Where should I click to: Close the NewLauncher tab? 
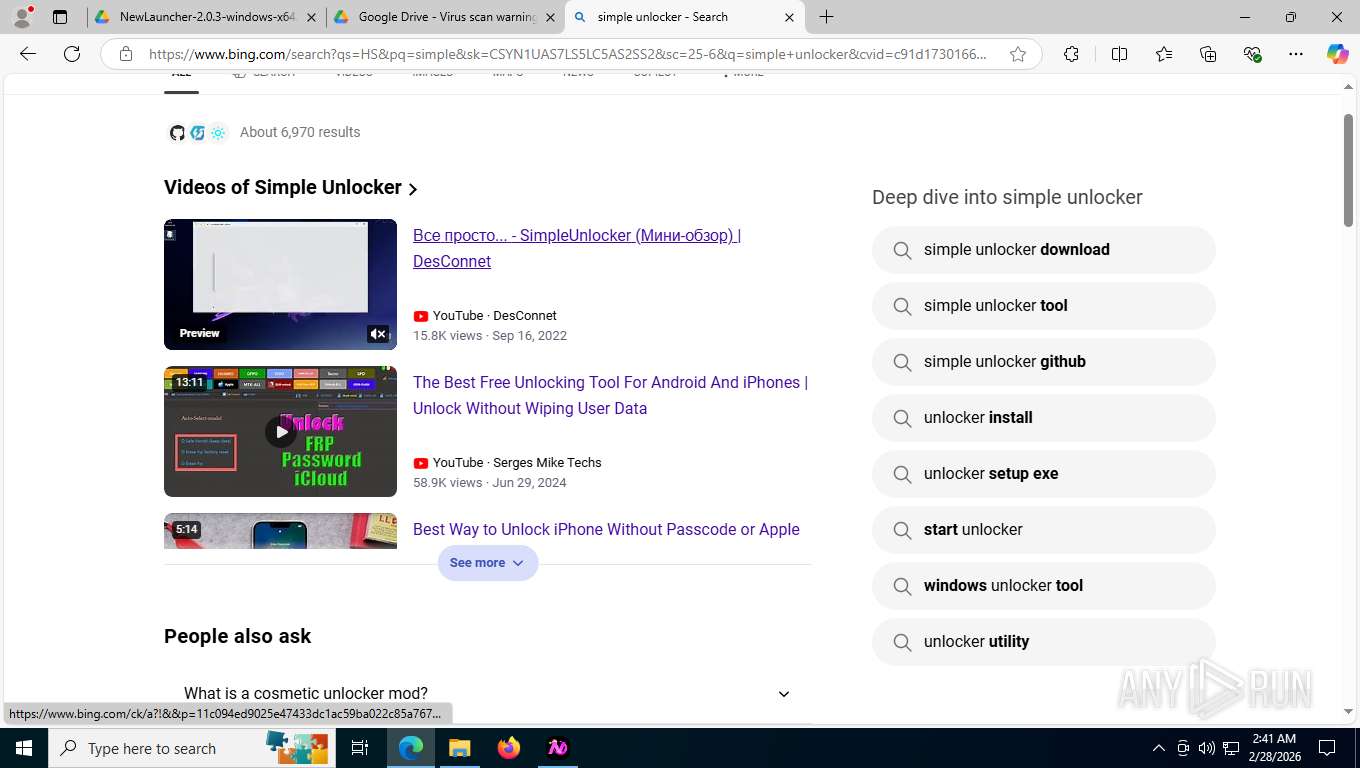click(311, 17)
